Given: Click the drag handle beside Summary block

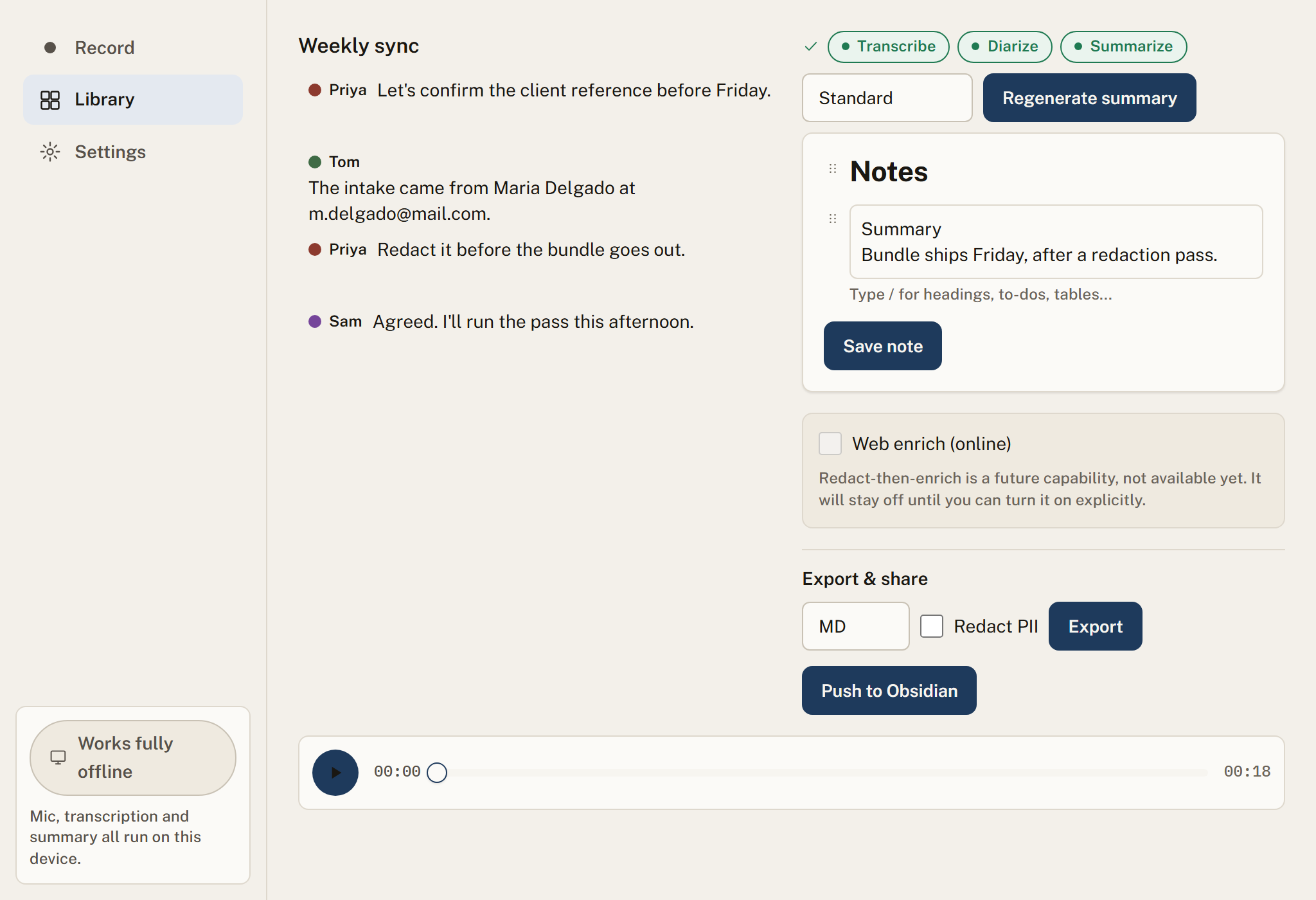Looking at the screenshot, I should [833, 219].
